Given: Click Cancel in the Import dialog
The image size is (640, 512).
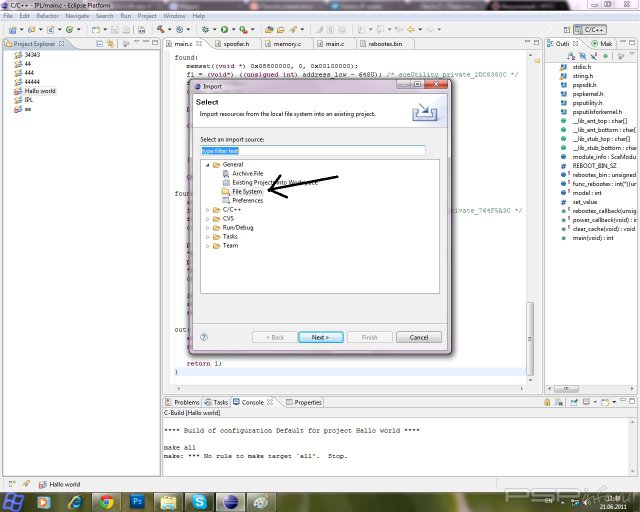Looking at the screenshot, I should (x=419, y=337).
